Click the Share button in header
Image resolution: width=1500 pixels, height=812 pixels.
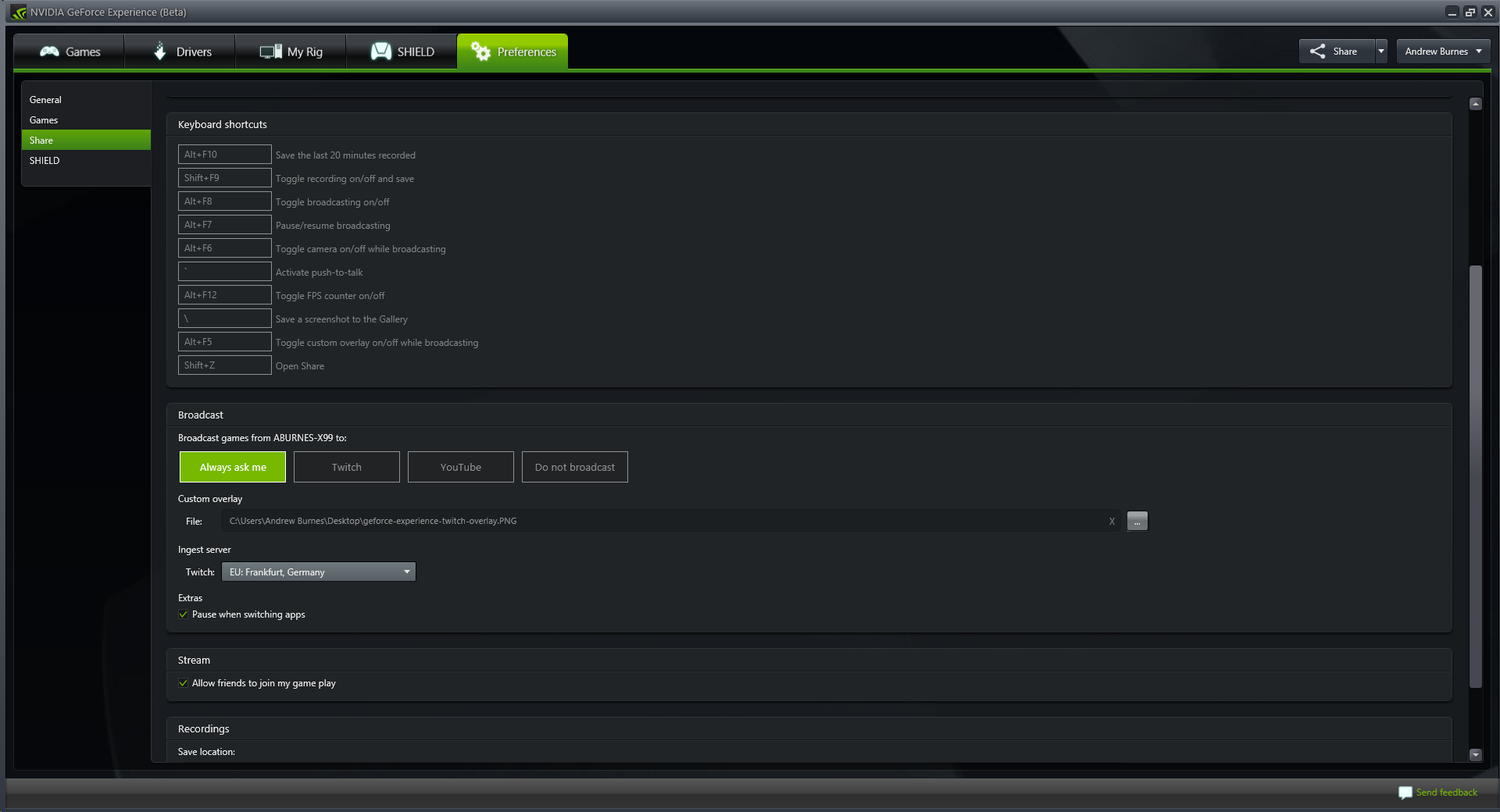click(x=1337, y=52)
